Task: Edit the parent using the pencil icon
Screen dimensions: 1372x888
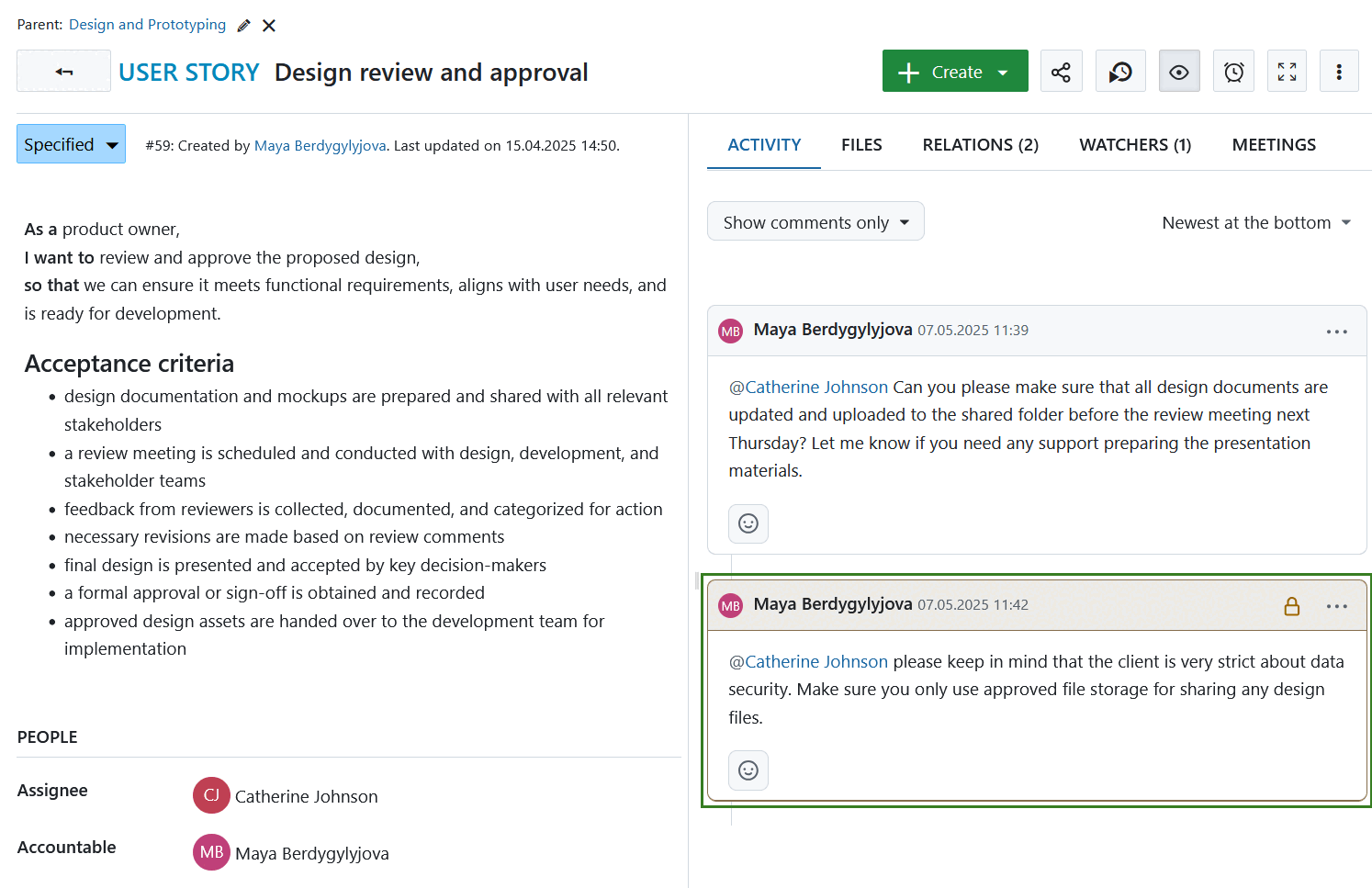Action: pos(242,25)
